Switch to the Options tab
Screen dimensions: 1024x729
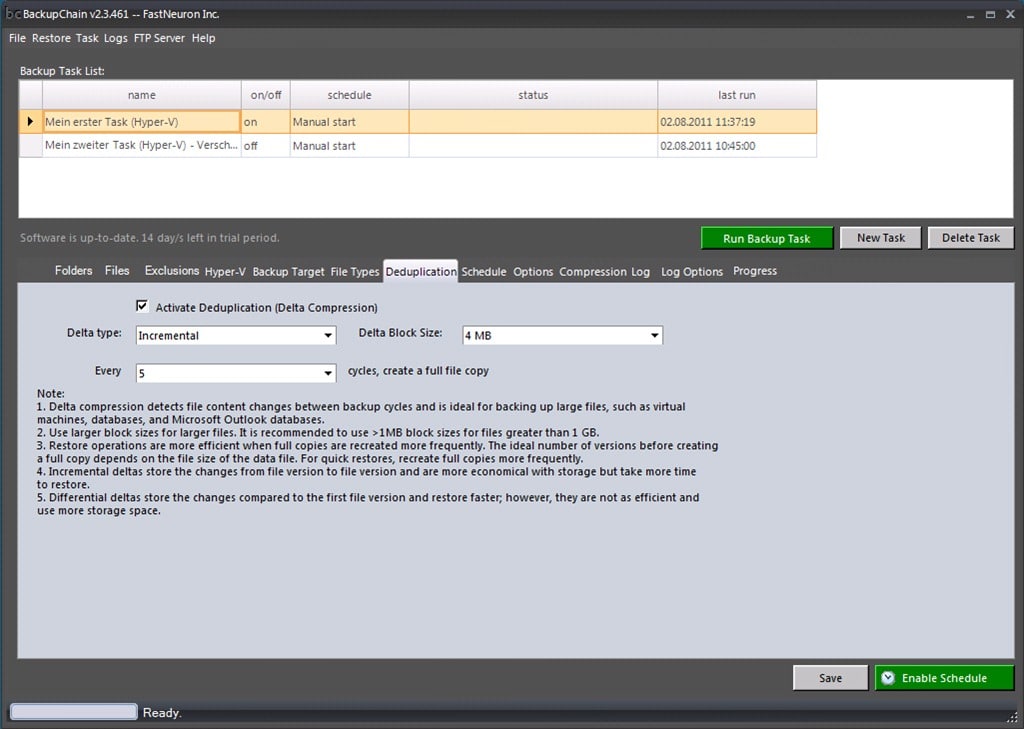pyautogui.click(x=533, y=272)
